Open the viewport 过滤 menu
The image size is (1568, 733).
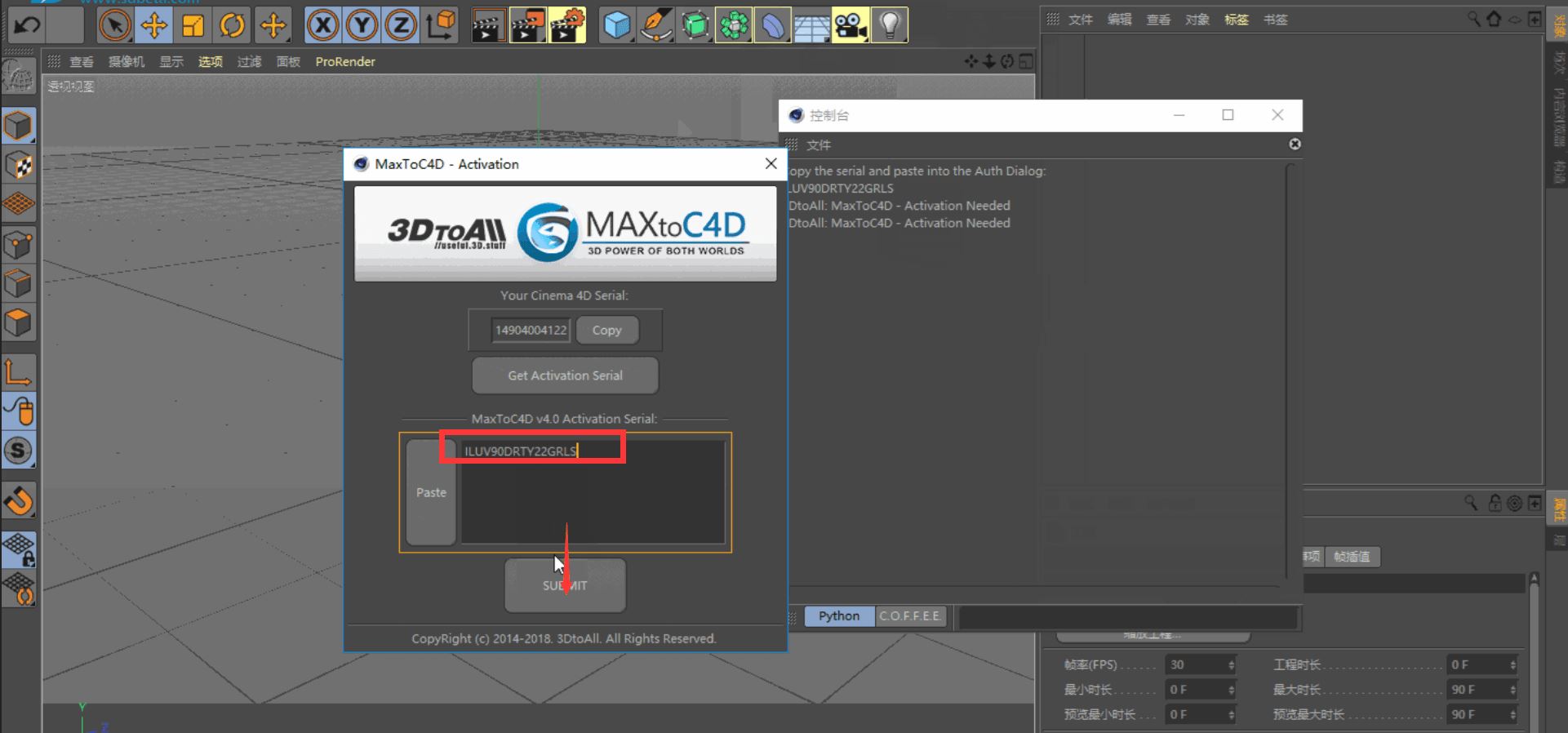point(250,61)
